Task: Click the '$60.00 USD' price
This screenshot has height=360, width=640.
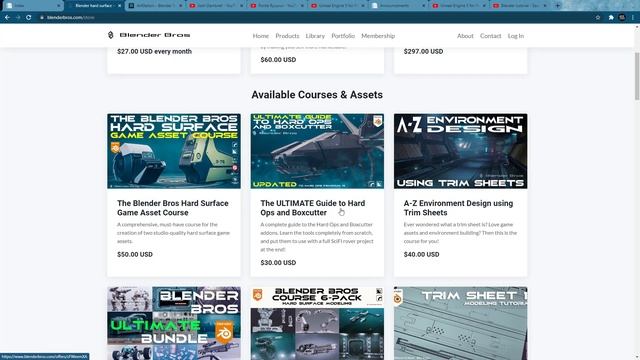Action: tap(278, 60)
